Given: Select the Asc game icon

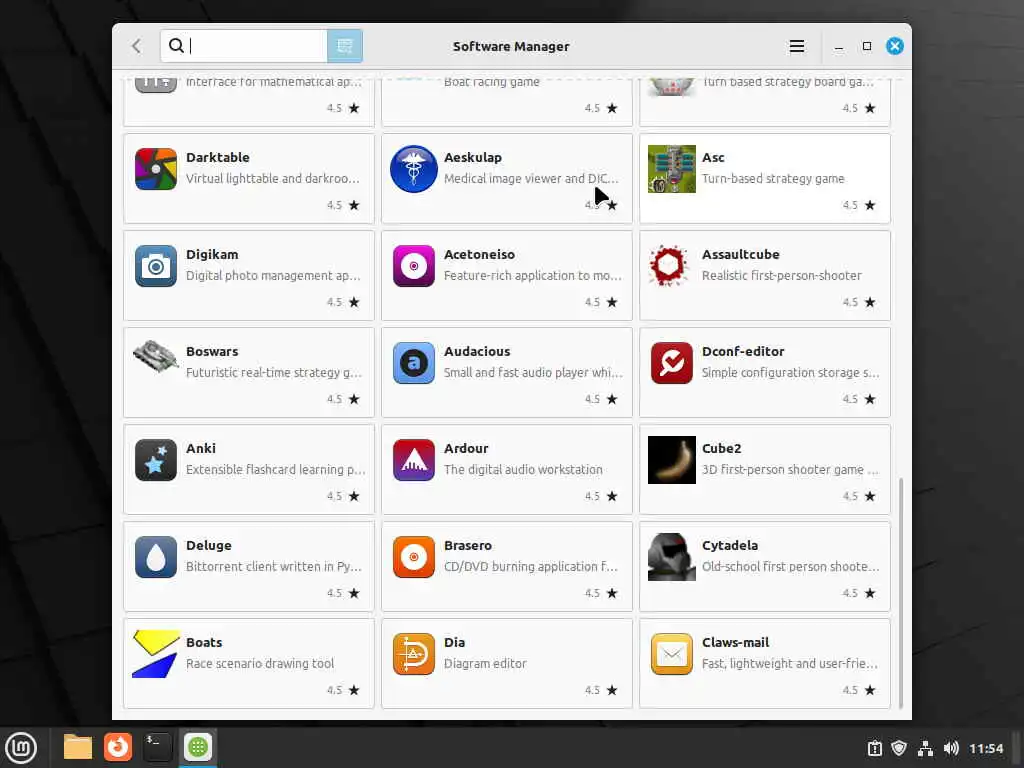Looking at the screenshot, I should pos(671,169).
